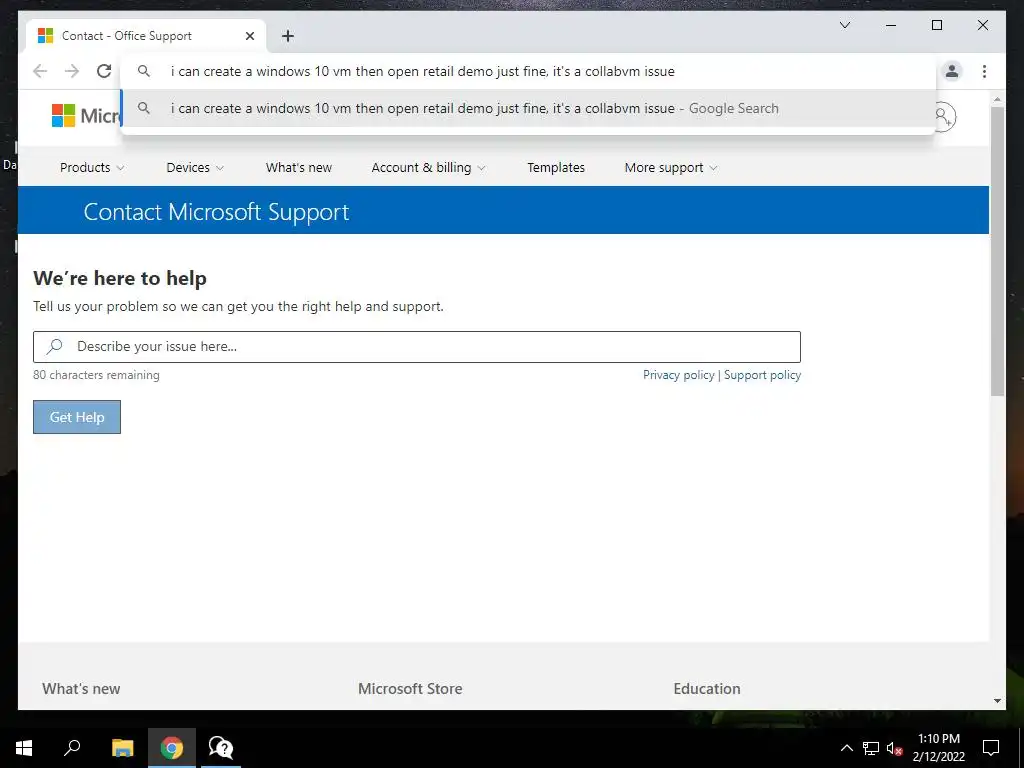Click the scrollbar down arrow
This screenshot has height=768, width=1024.
point(997,701)
